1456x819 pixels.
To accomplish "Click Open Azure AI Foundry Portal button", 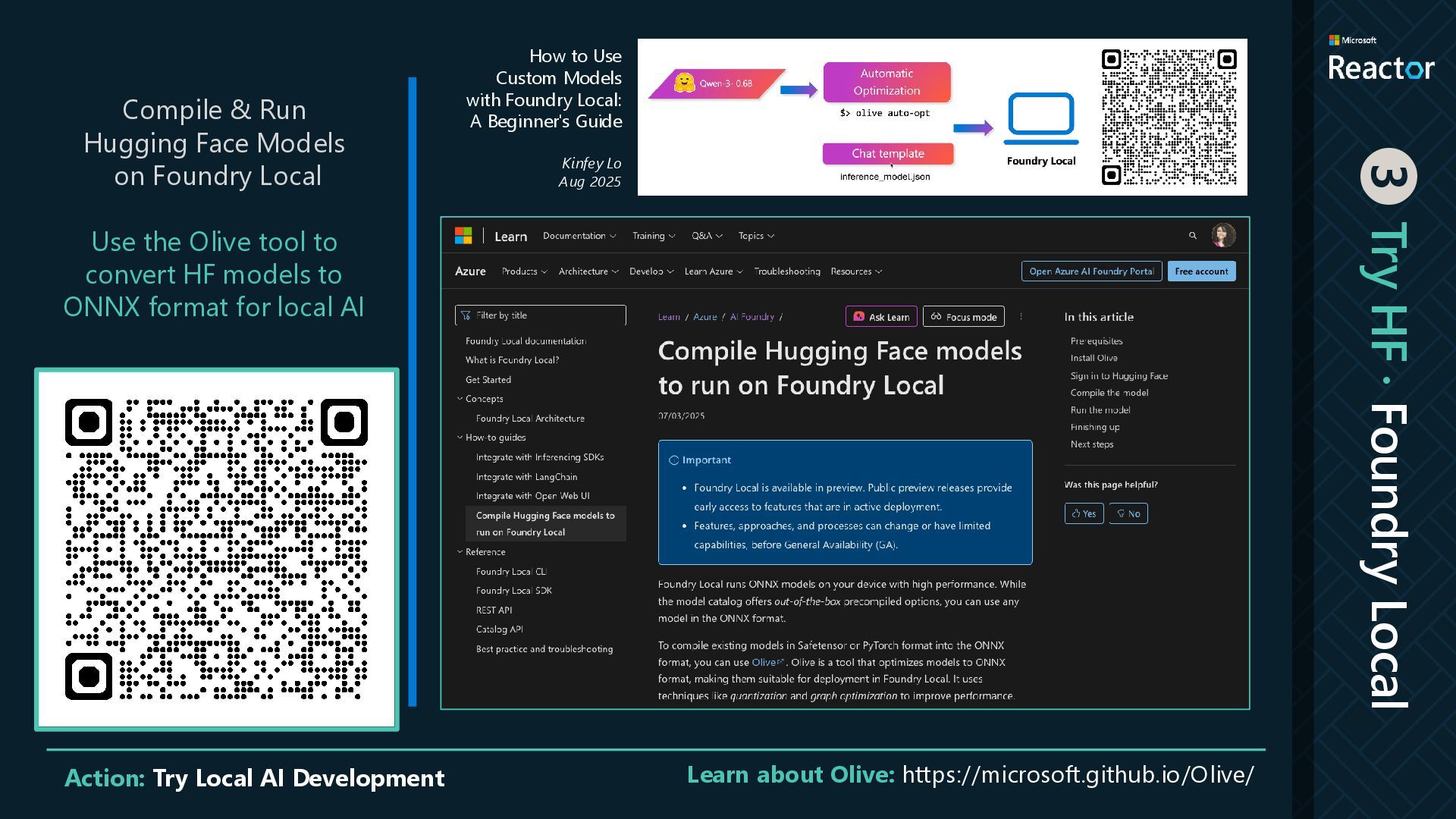I will tap(1091, 271).
